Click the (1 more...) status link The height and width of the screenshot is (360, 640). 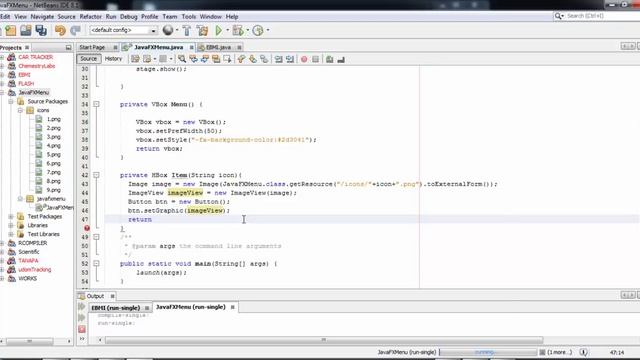[x=560, y=352]
